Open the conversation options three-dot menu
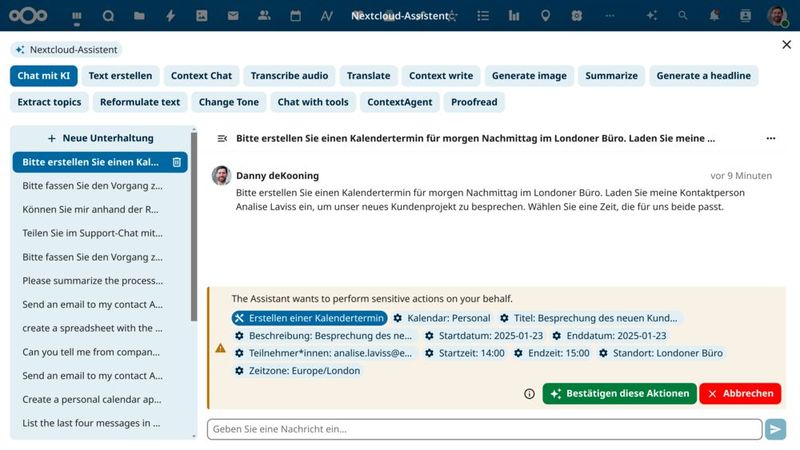This screenshot has height=450, width=800. (x=771, y=138)
